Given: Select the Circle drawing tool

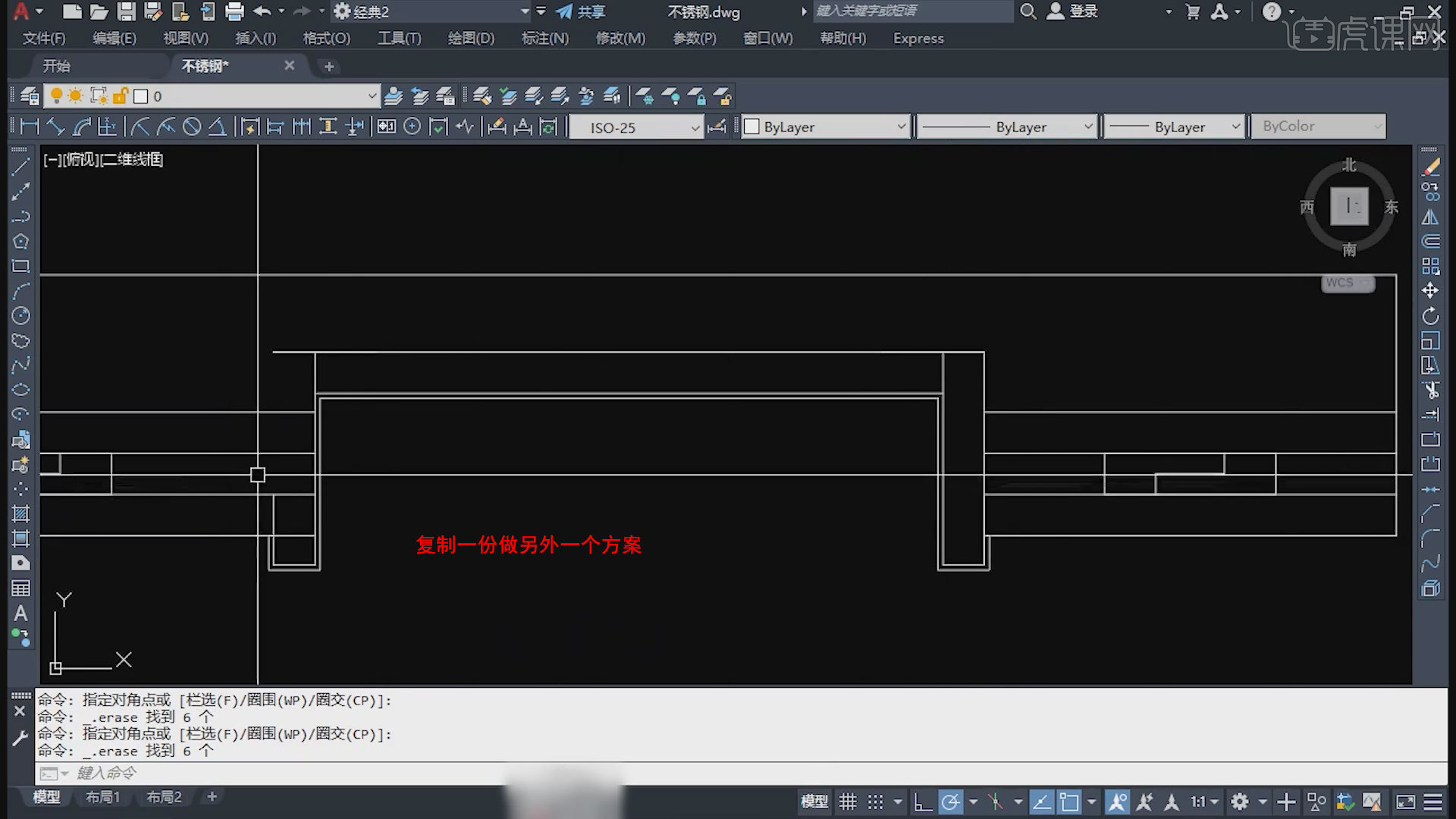Looking at the screenshot, I should (20, 315).
